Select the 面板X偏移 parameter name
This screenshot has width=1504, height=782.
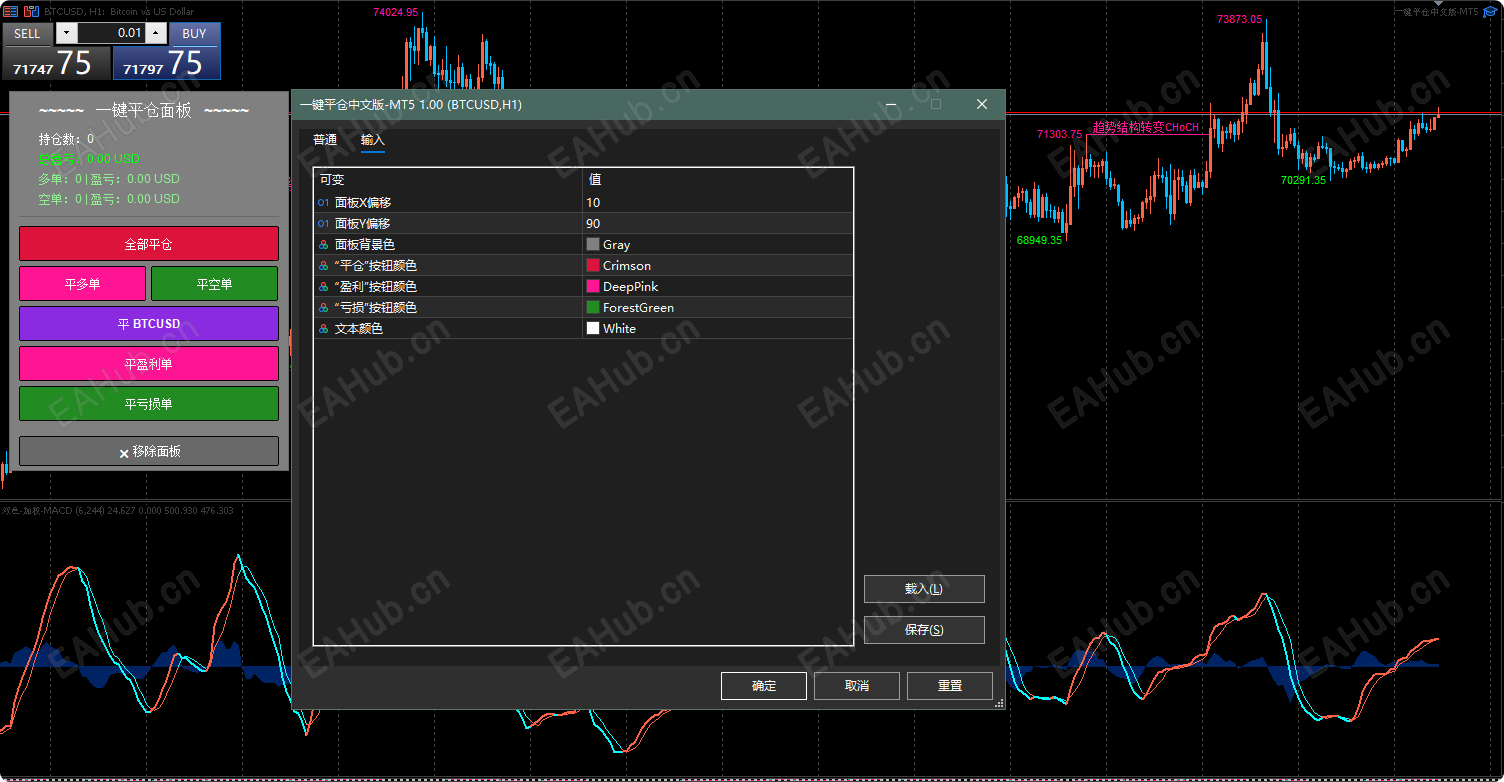(363, 203)
